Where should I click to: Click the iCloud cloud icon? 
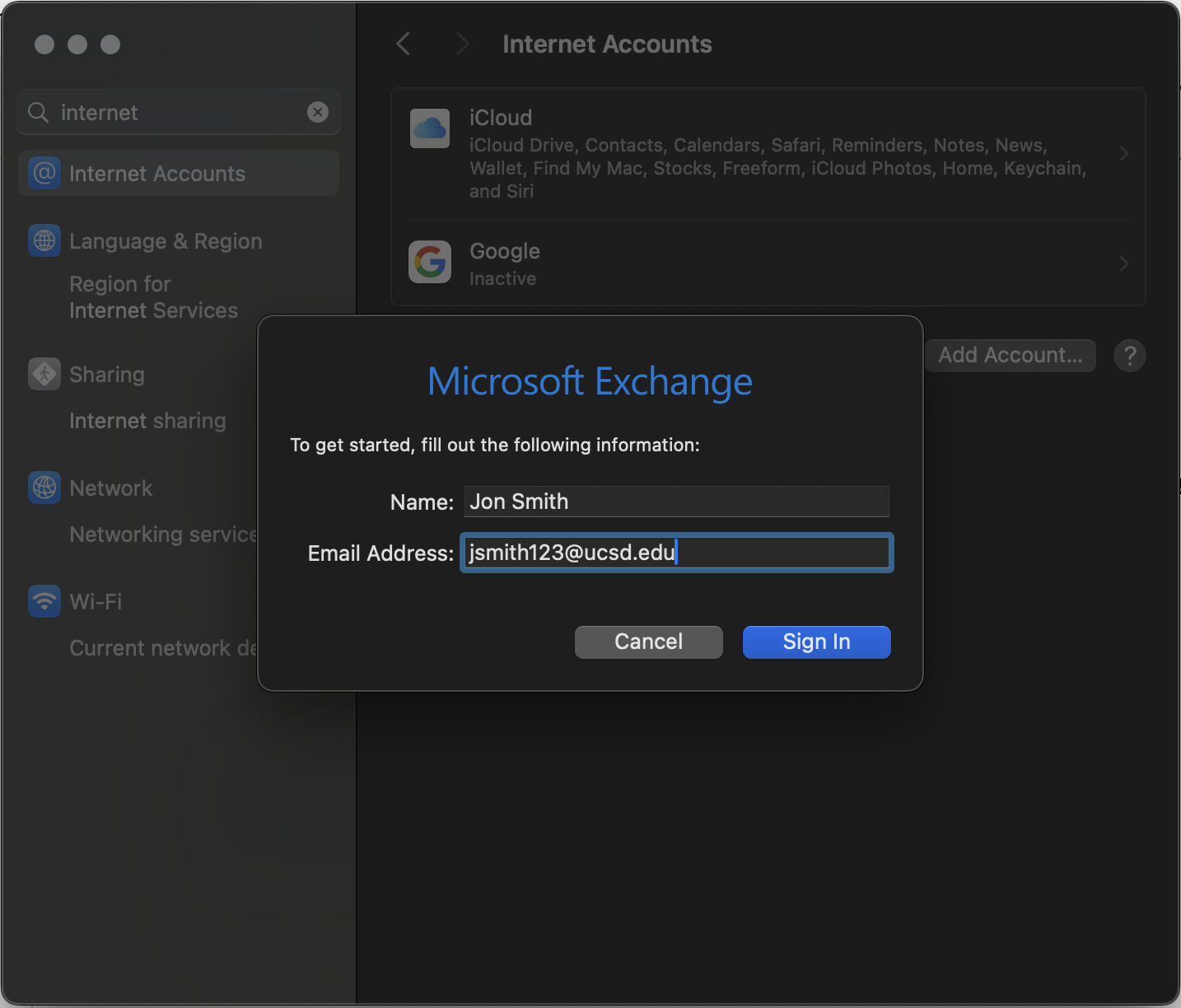(430, 128)
